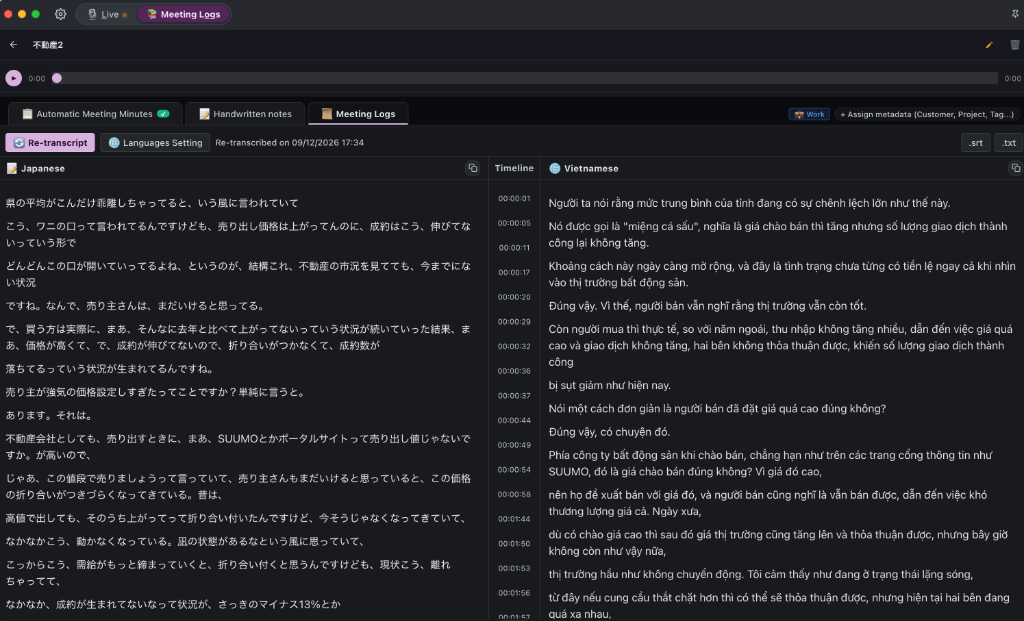Delete recording with the trash icon
1024x621 pixels.
pyautogui.click(x=1014, y=44)
